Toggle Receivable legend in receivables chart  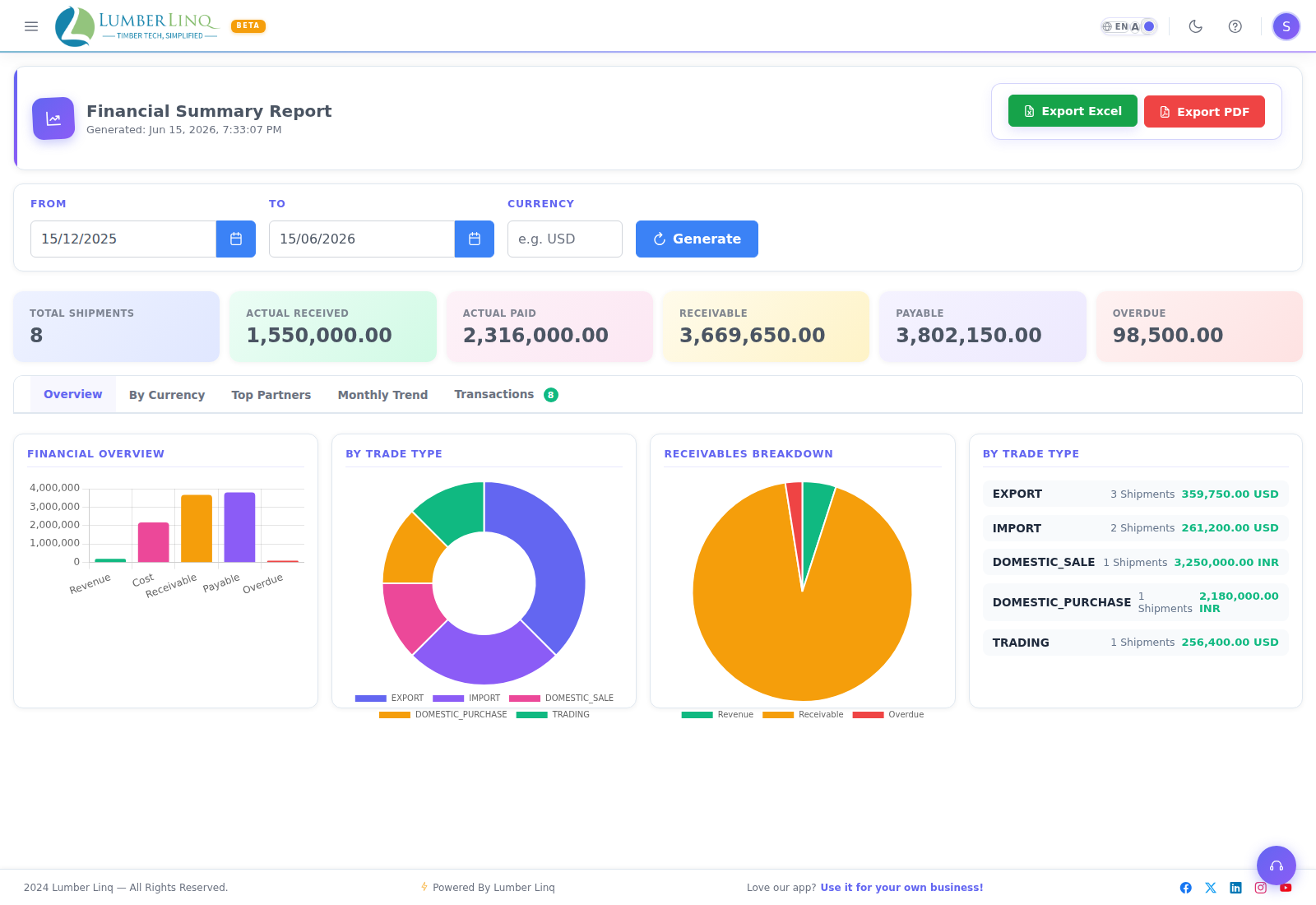(x=803, y=714)
